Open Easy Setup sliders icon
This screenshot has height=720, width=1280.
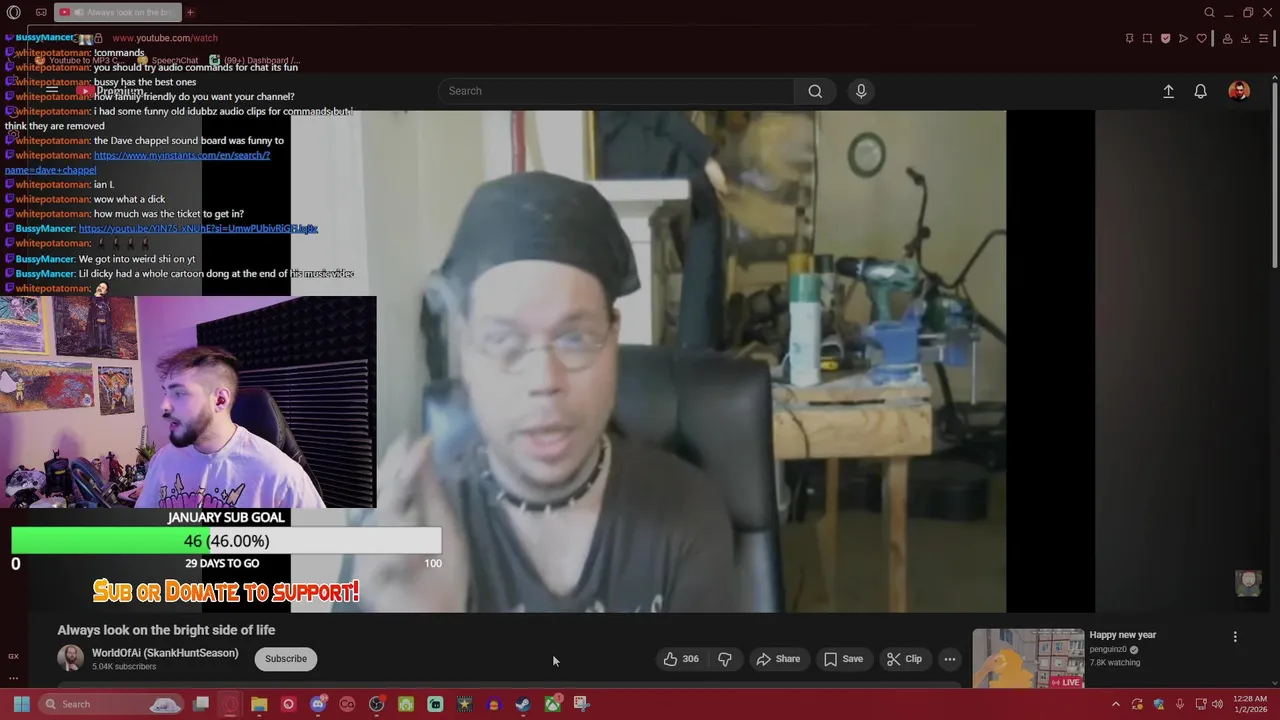click(1264, 39)
